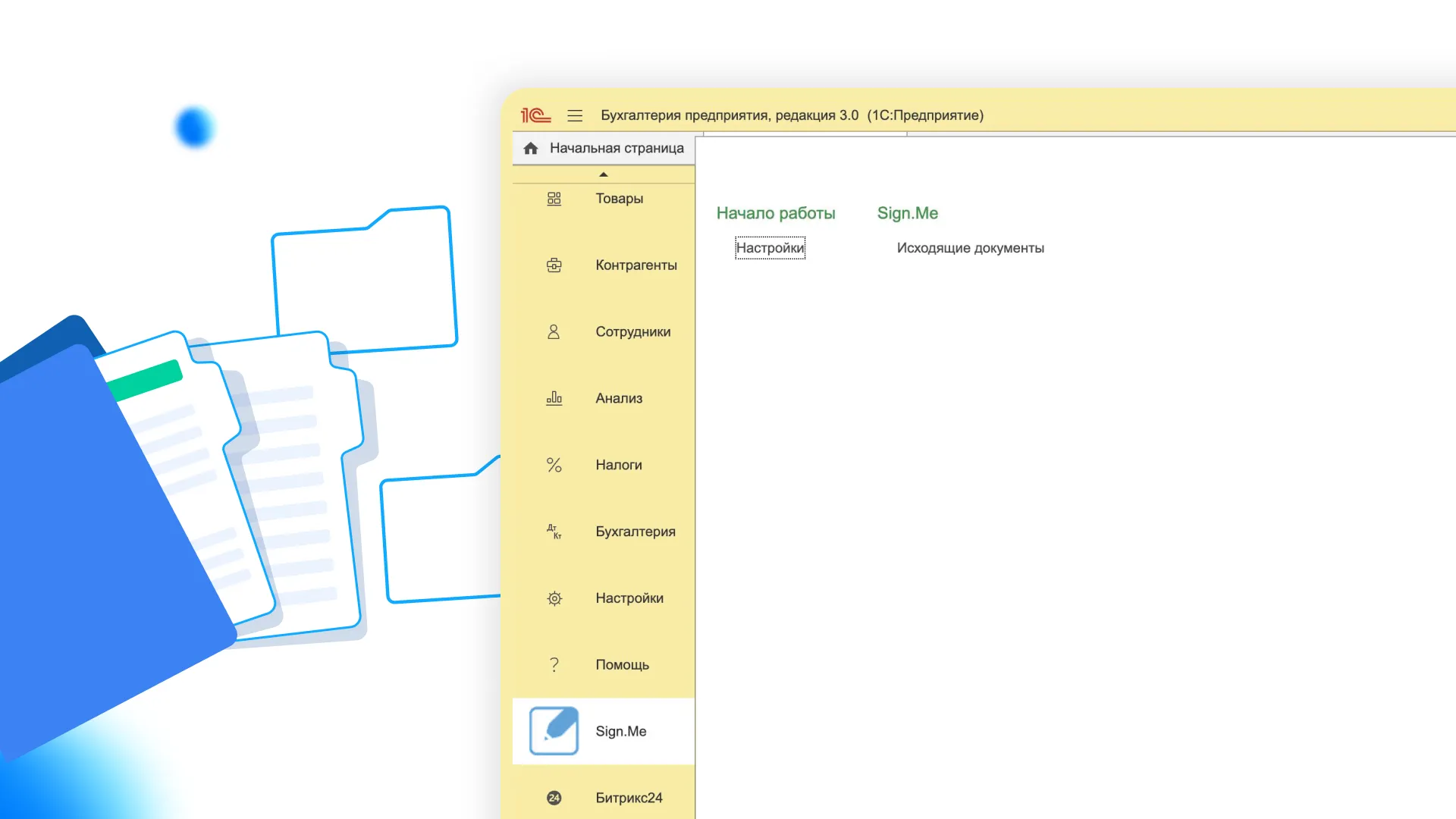Viewport: 1456px width, 819px height.
Task: Click the Настройки gear icon in sidebar
Action: (554, 598)
